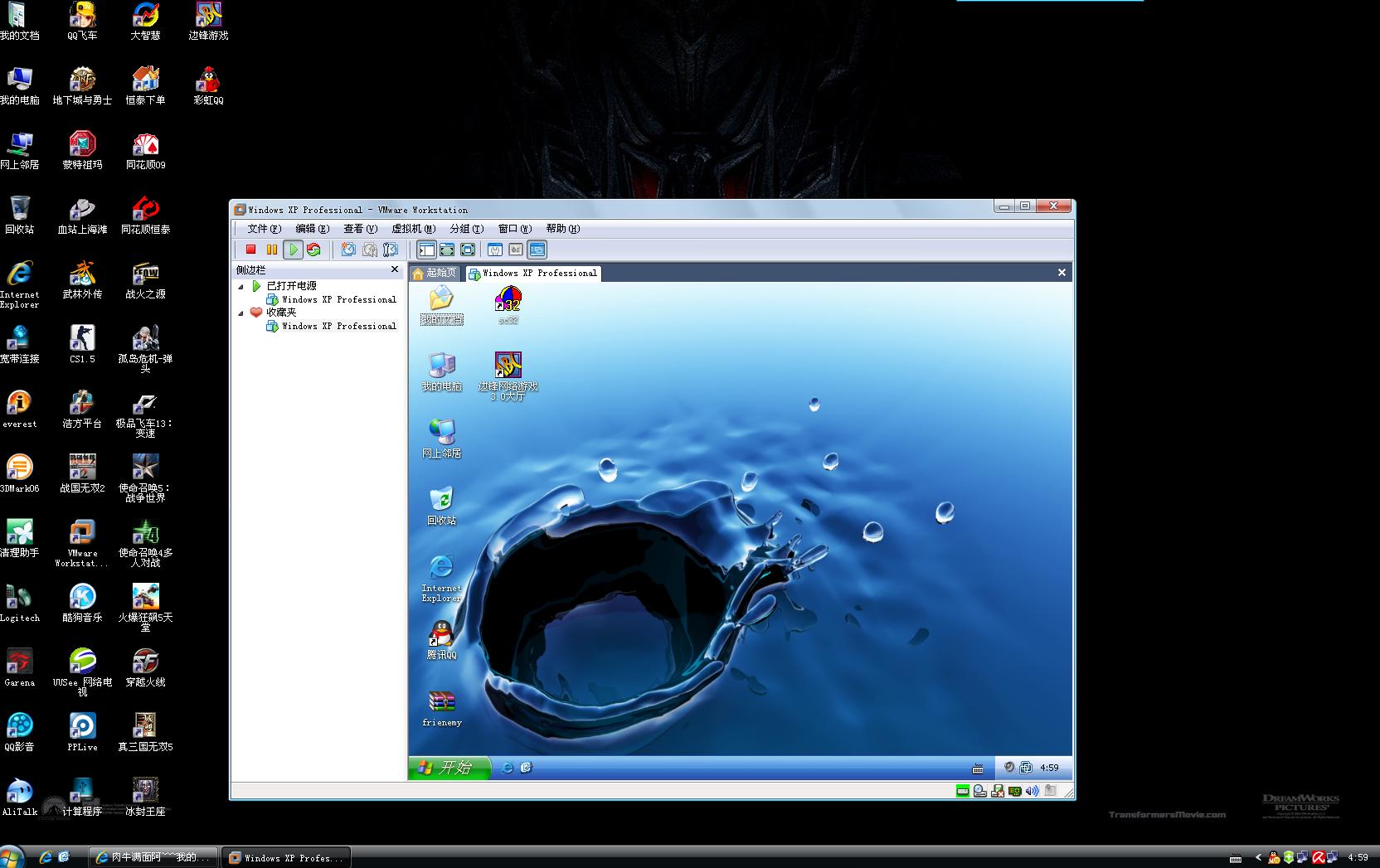The width and height of the screenshot is (1380, 868).
Task: Click the sound device status icon
Action: coord(1033,791)
